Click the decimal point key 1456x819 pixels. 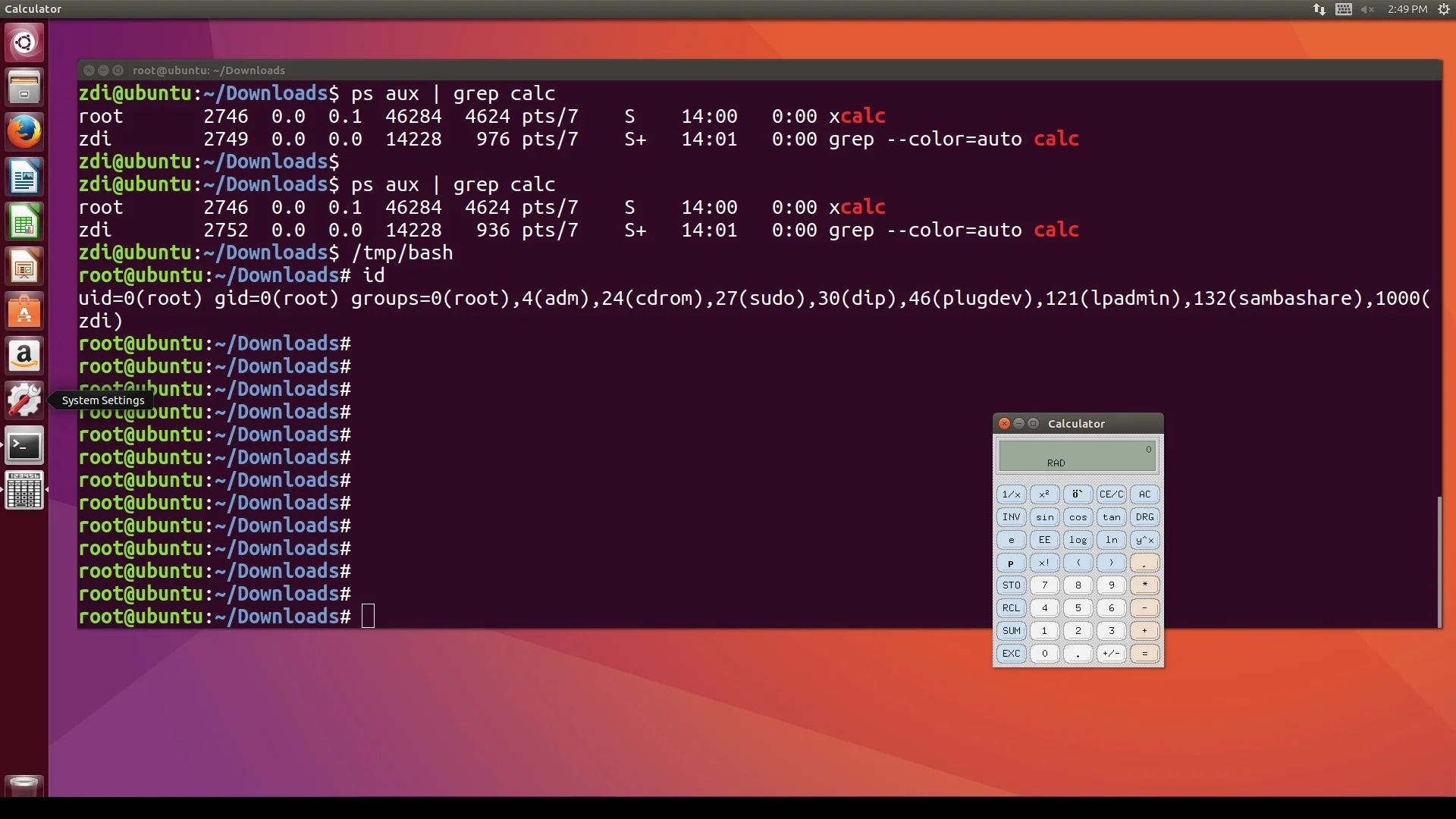click(1078, 654)
